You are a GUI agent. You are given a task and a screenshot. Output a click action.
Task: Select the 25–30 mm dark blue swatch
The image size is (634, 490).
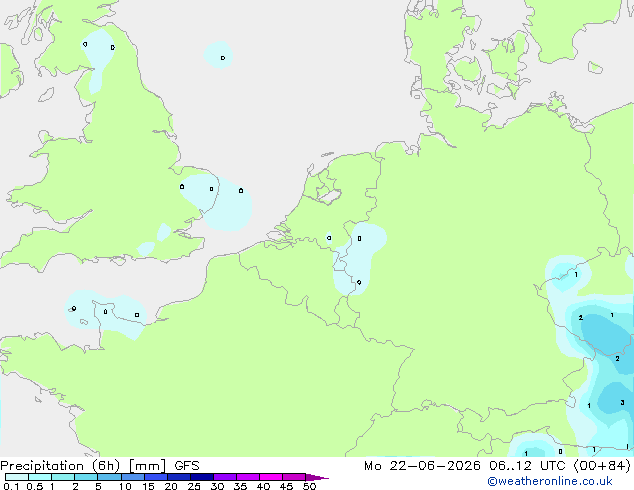(x=202, y=477)
